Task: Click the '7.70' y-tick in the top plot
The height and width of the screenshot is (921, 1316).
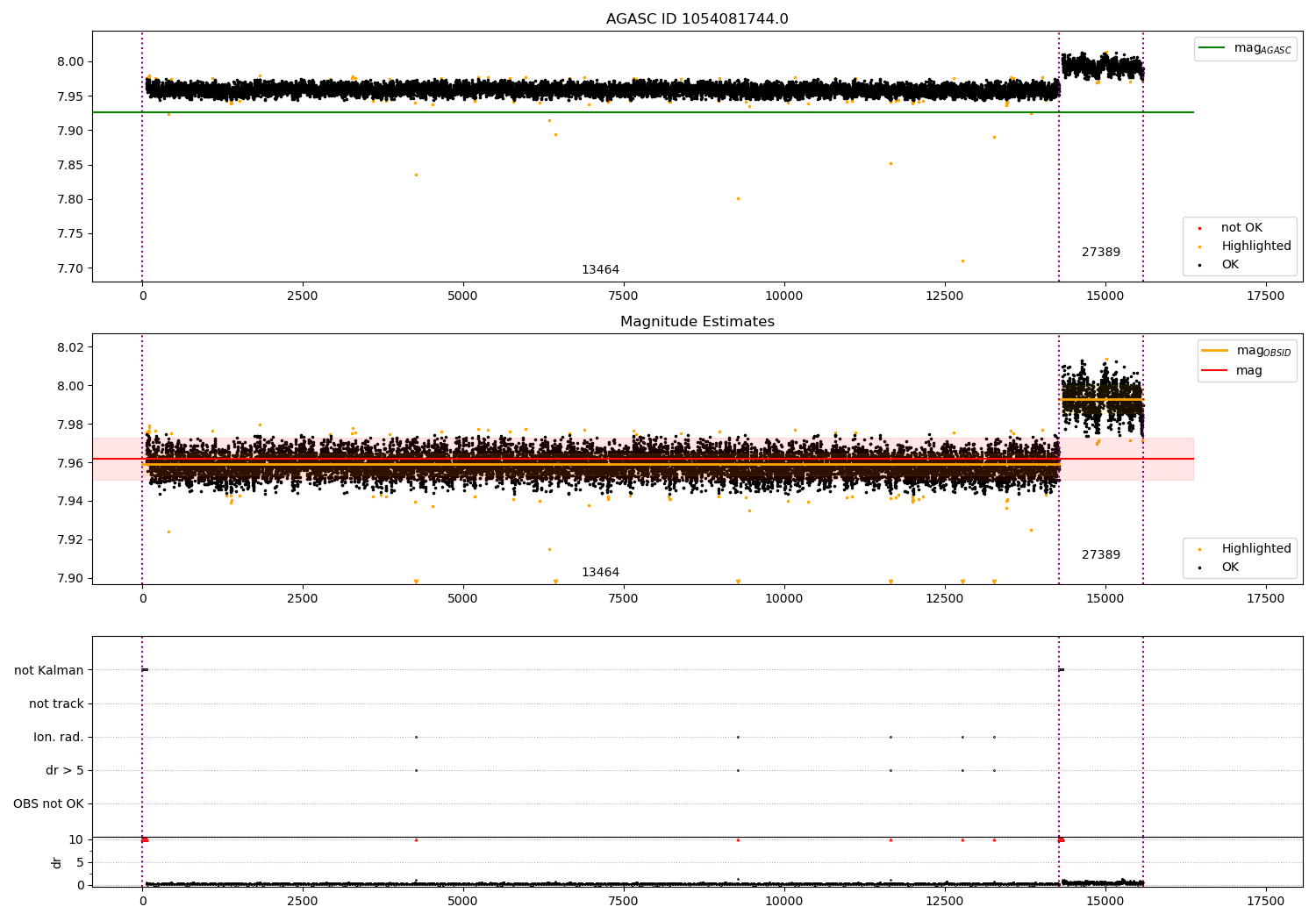Action: pos(72,268)
